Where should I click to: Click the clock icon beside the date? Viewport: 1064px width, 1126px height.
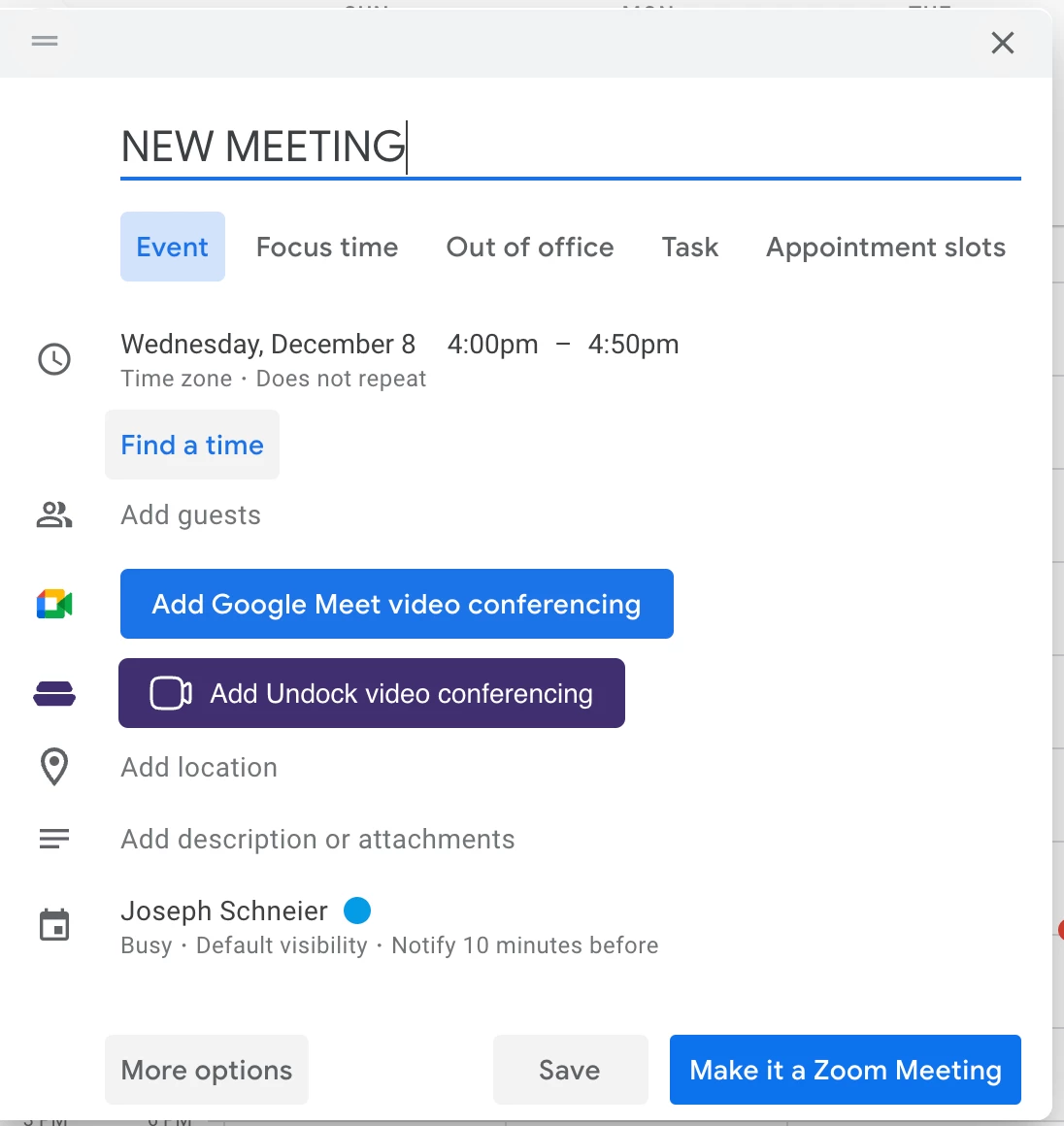click(x=54, y=359)
